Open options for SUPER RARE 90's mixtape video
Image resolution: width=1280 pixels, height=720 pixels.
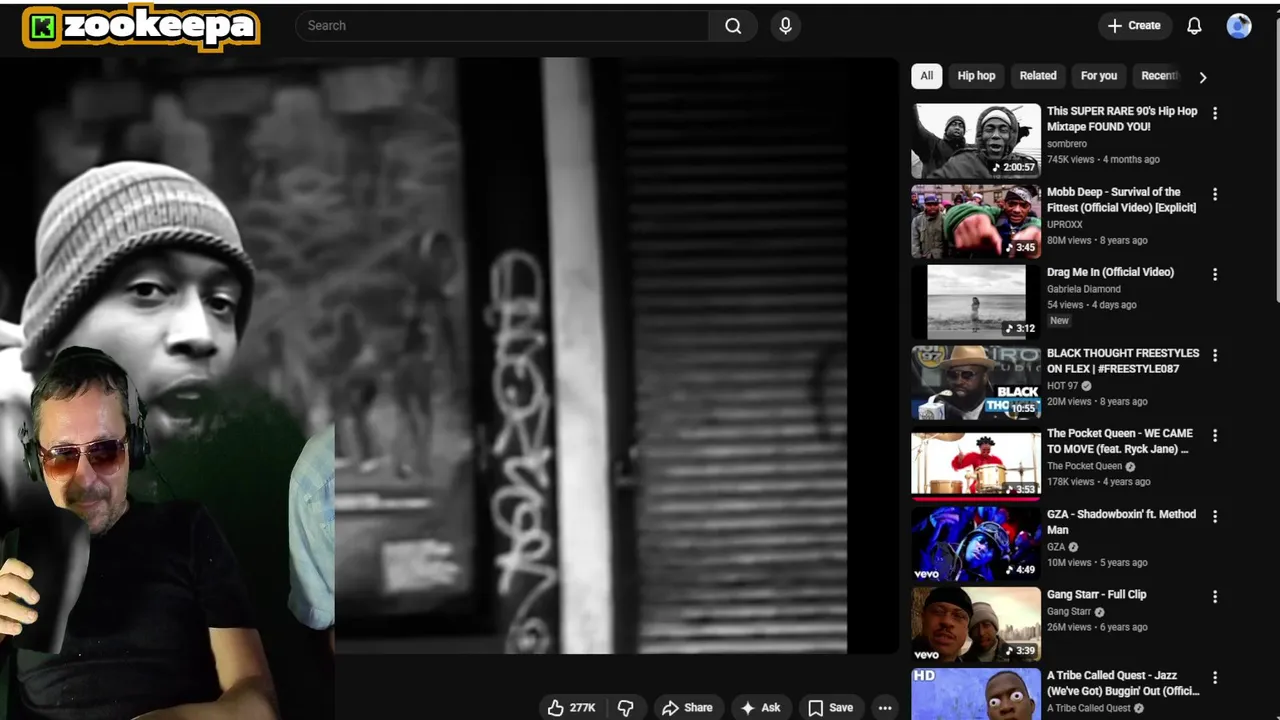1215,113
